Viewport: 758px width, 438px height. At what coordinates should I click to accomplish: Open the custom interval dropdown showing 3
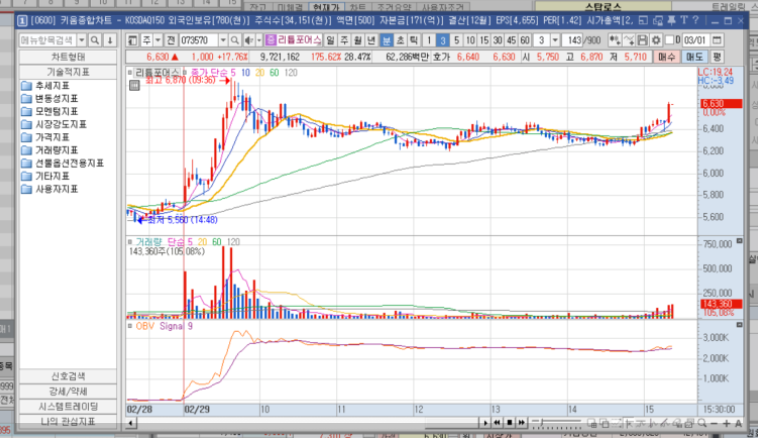tap(555, 40)
